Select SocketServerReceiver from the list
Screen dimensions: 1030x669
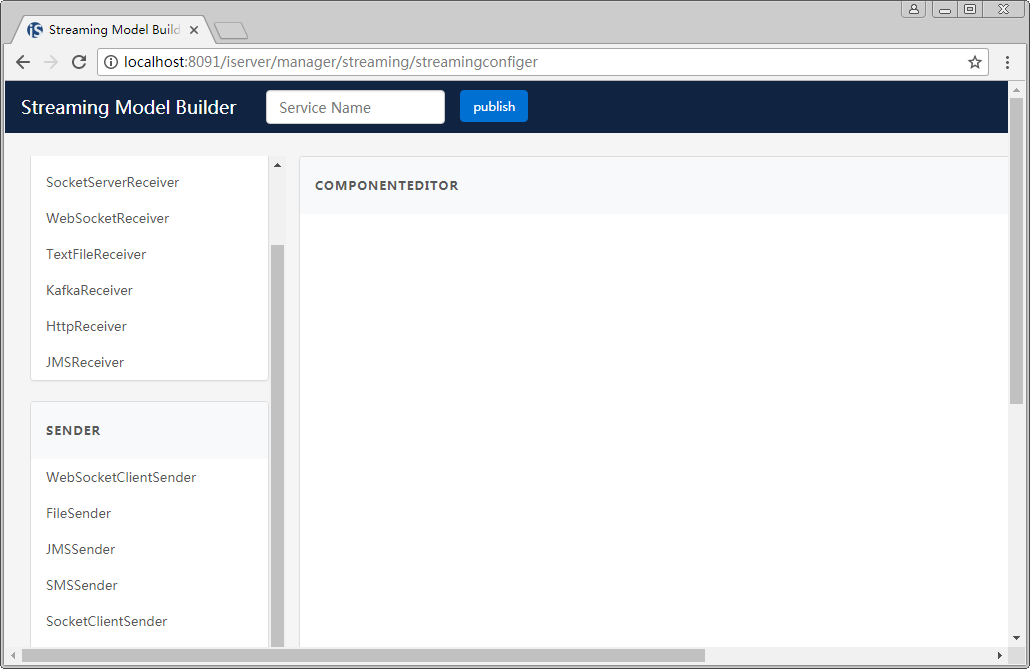point(112,182)
